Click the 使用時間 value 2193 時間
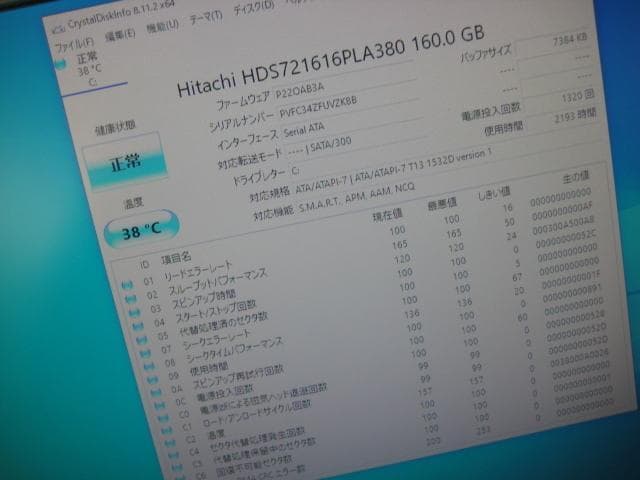Screen dimensions: 640x480 click(x=575, y=116)
